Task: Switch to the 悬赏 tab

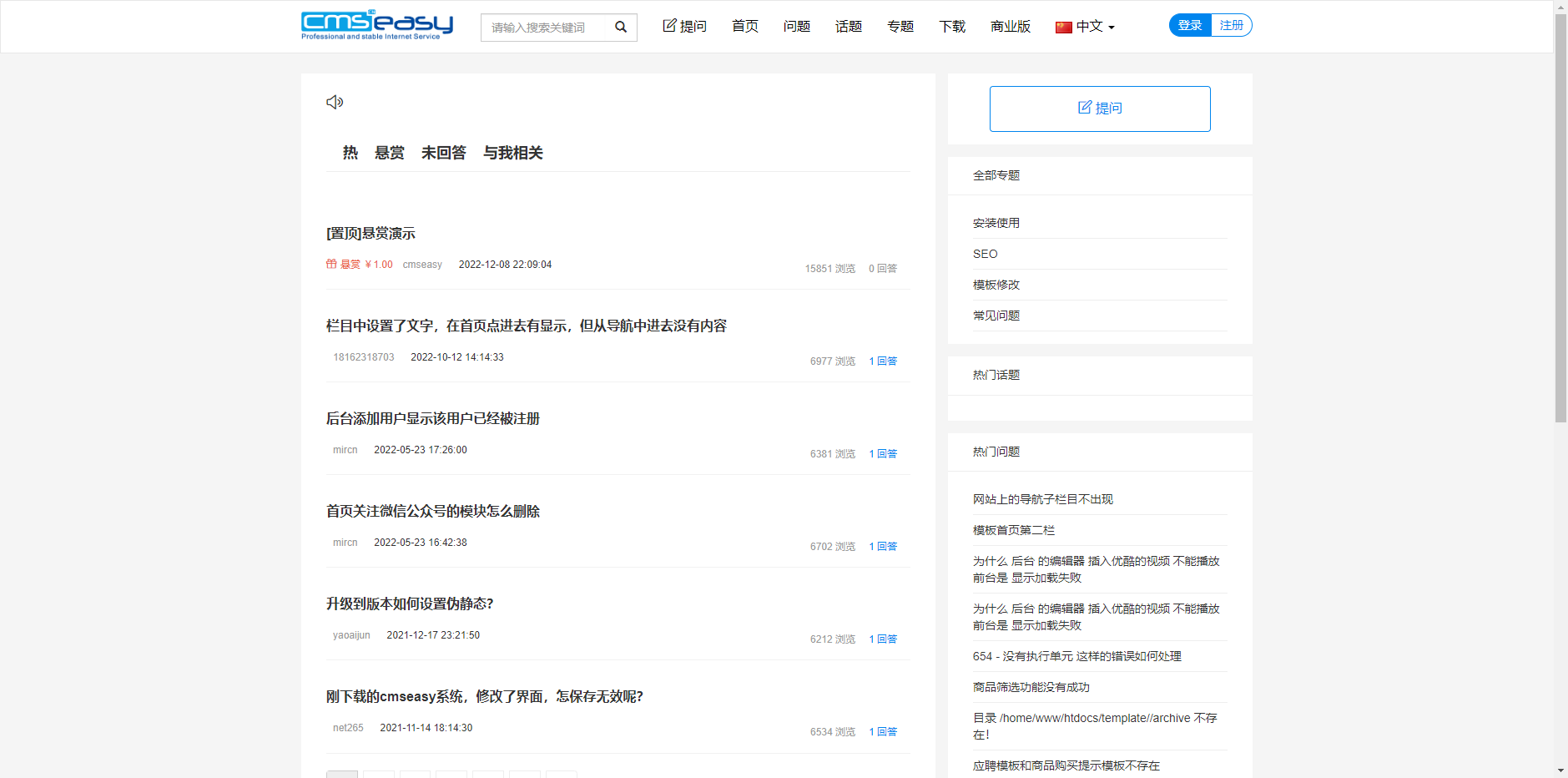Action: [x=389, y=153]
